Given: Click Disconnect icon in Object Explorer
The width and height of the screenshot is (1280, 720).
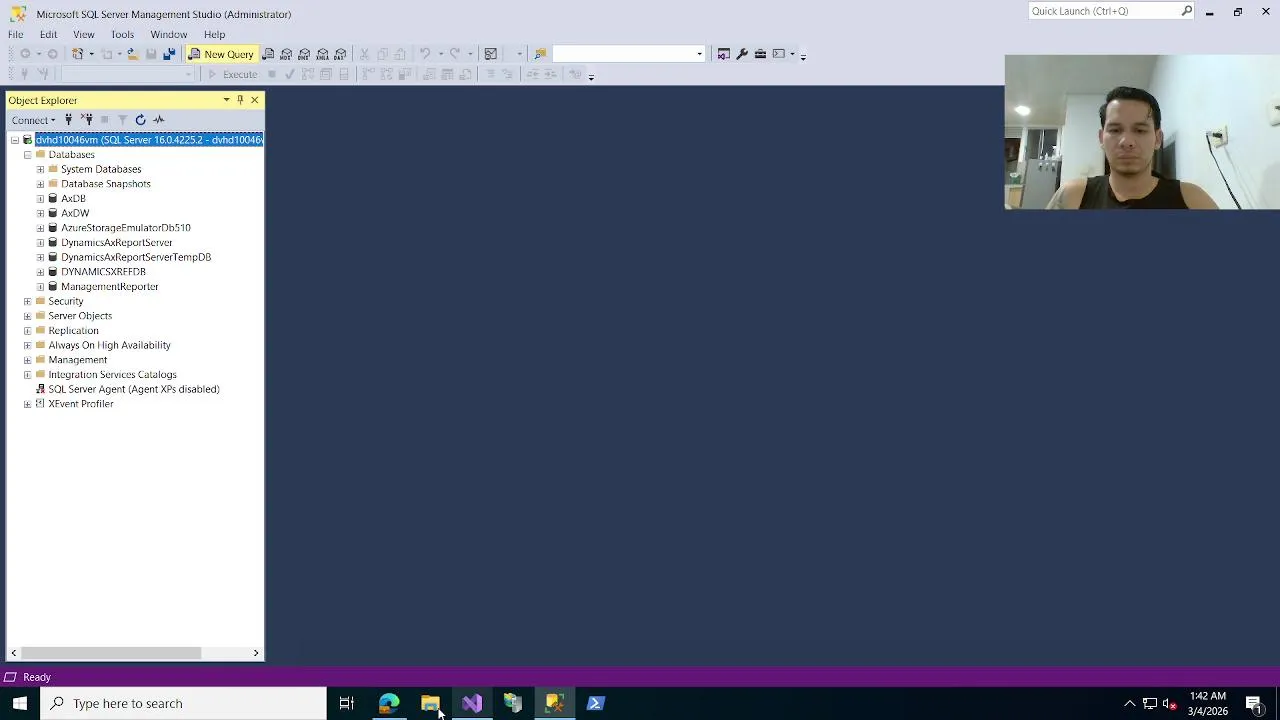Looking at the screenshot, I should (x=87, y=120).
